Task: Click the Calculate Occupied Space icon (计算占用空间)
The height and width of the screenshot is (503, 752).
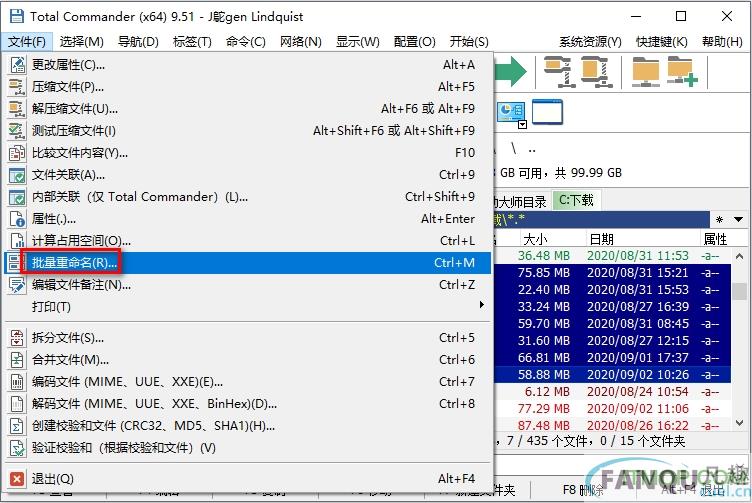Action: click(17, 241)
